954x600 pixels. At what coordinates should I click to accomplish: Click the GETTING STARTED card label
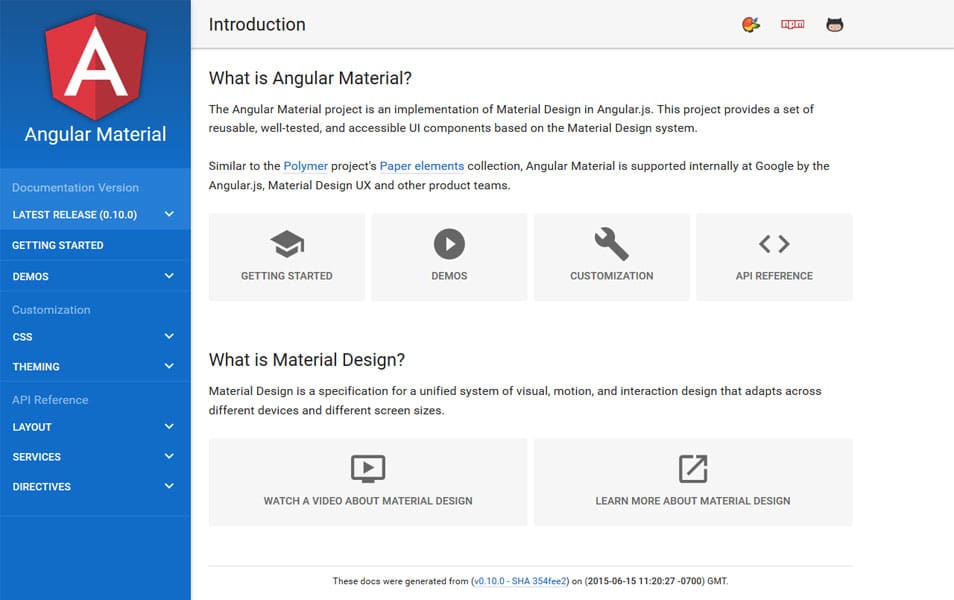[287, 276]
